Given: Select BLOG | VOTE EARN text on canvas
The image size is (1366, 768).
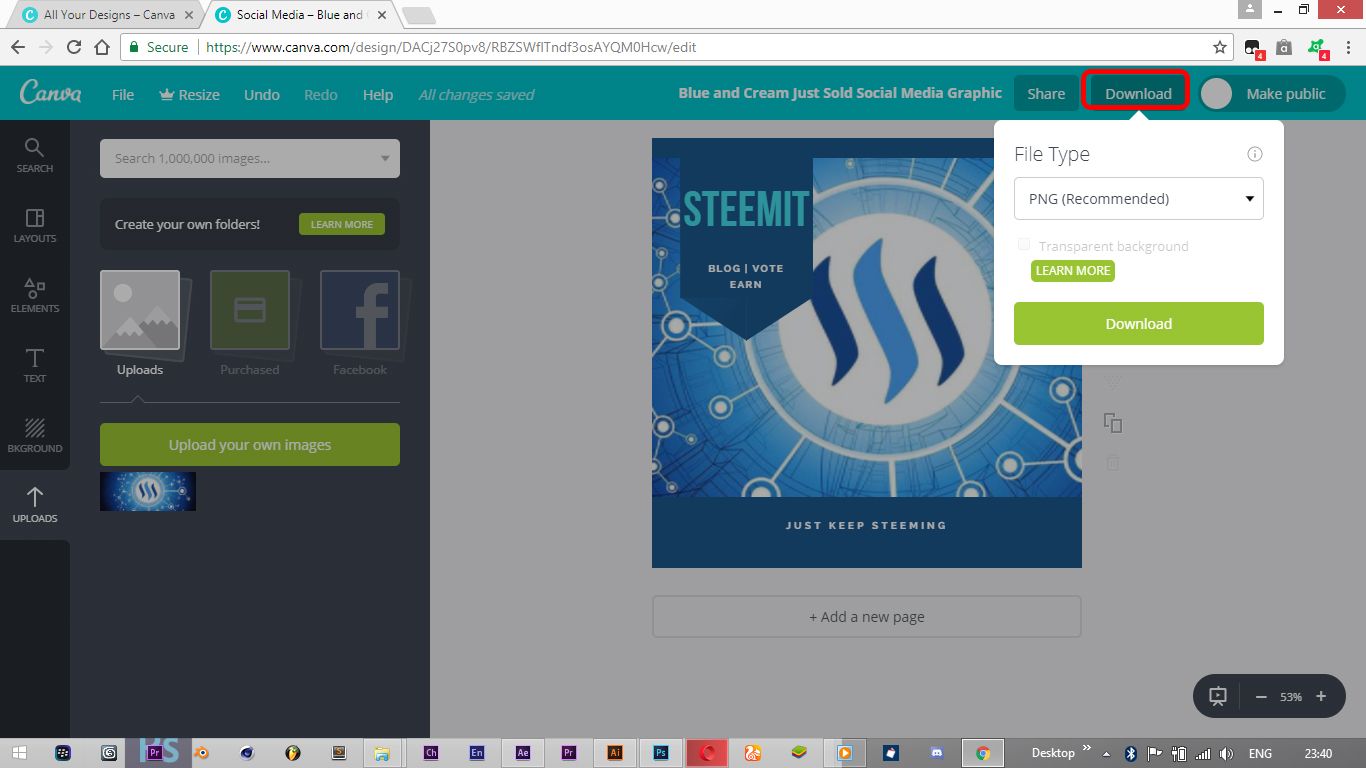Looking at the screenshot, I should (746, 276).
